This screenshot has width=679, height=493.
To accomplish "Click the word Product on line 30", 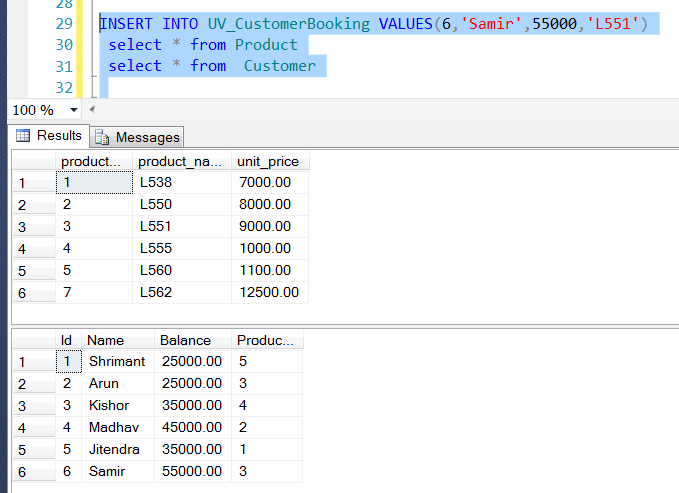I will (x=266, y=45).
